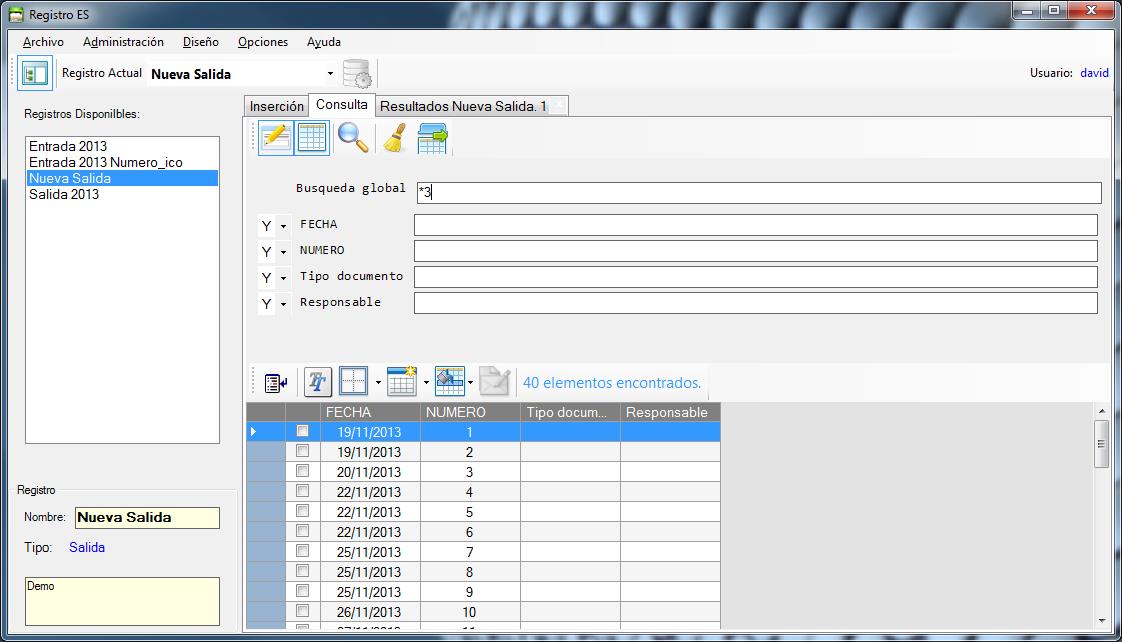
Task: Open the Registro Actual dropdown
Action: [x=330, y=74]
